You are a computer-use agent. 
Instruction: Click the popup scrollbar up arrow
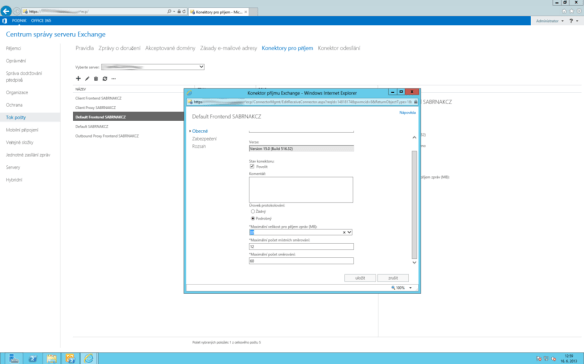pos(414,137)
